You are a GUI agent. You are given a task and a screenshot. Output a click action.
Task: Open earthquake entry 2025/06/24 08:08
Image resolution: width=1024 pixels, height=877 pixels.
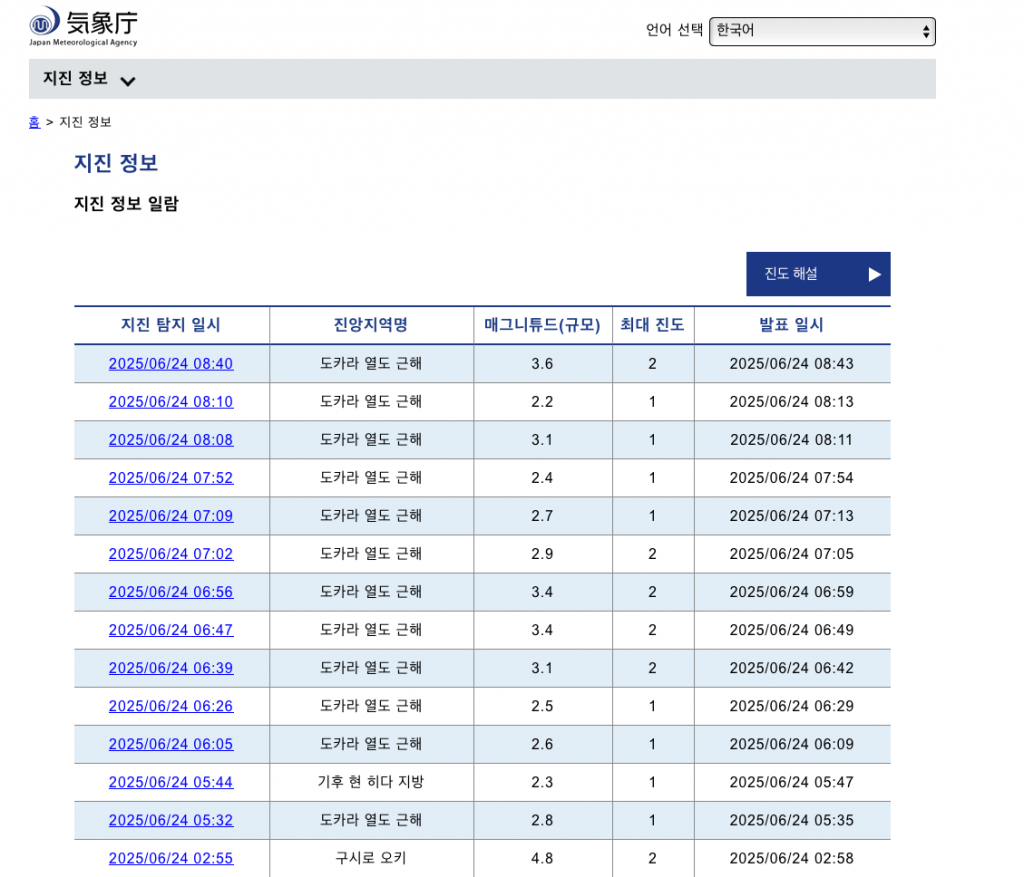point(171,440)
